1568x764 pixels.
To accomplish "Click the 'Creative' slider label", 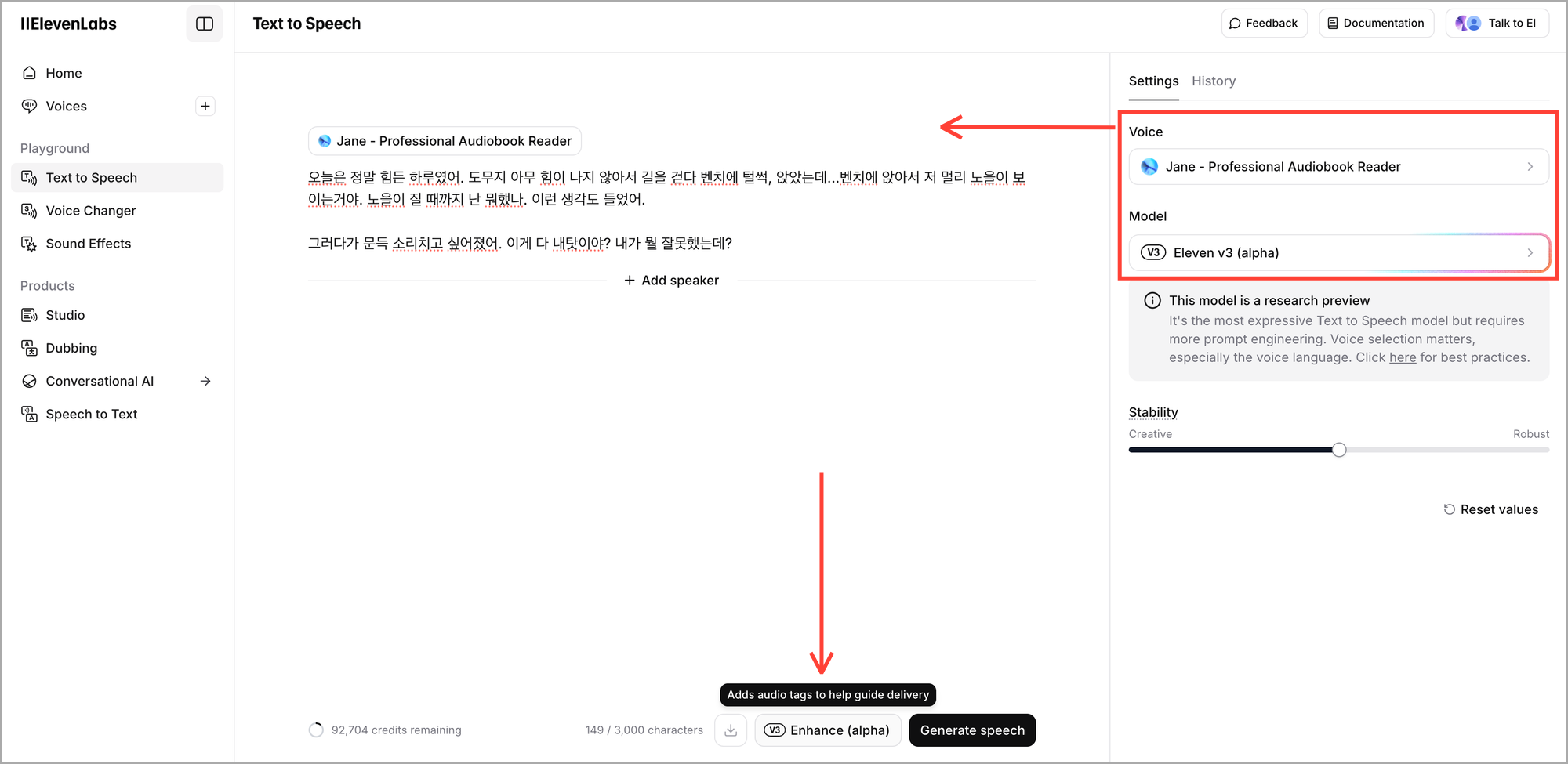I will (1150, 434).
